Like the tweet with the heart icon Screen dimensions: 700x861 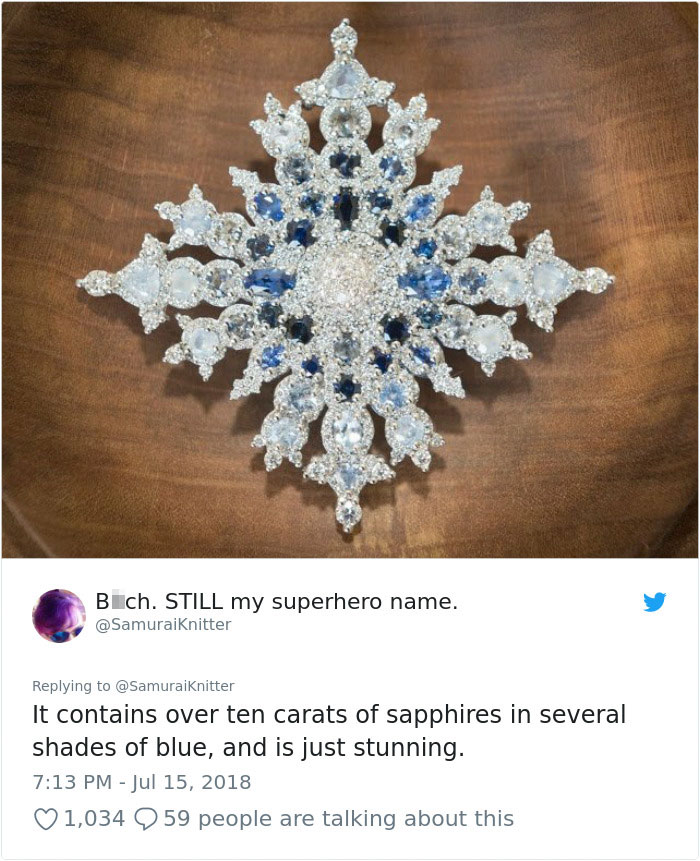tap(46, 819)
